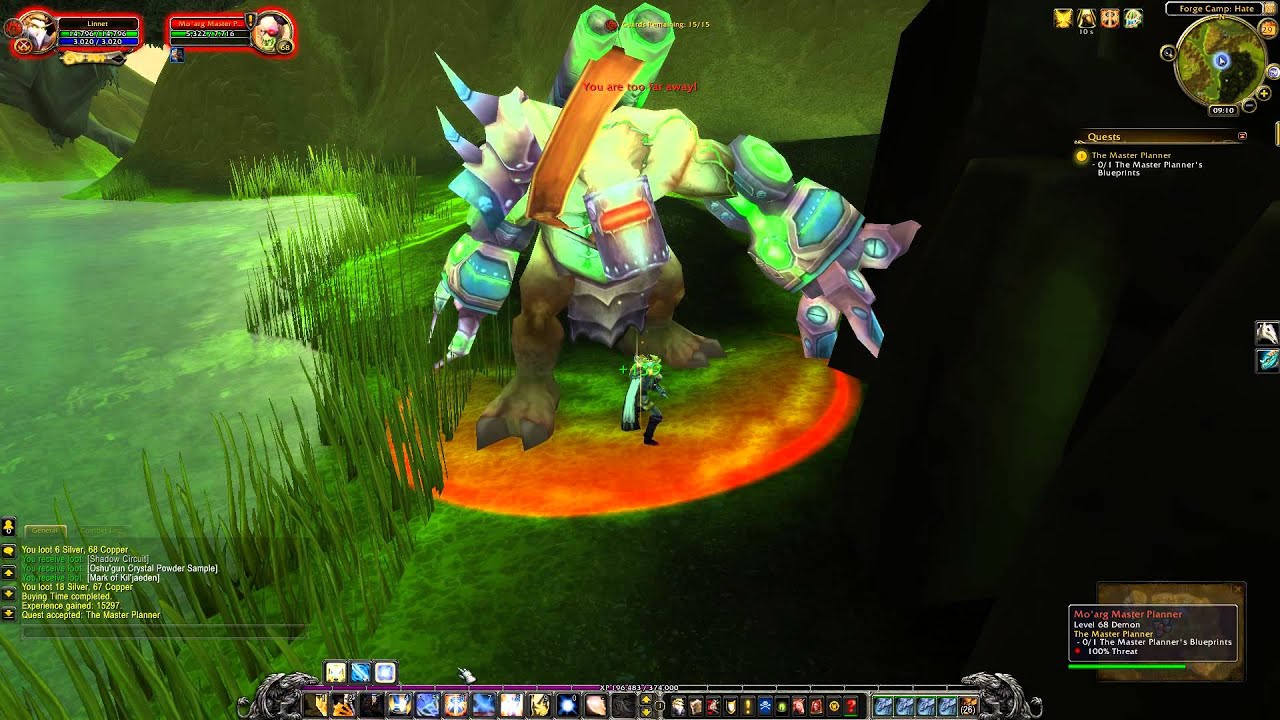Viewport: 1280px width, 720px height.
Task: Use the eleventh action bar slot with the hand icon
Action: click(596, 705)
